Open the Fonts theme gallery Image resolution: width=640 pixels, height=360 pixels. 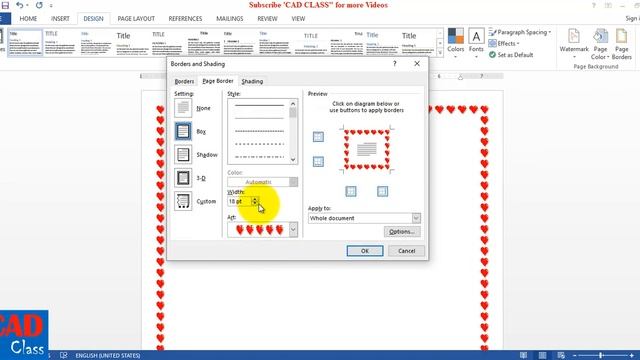click(476, 43)
